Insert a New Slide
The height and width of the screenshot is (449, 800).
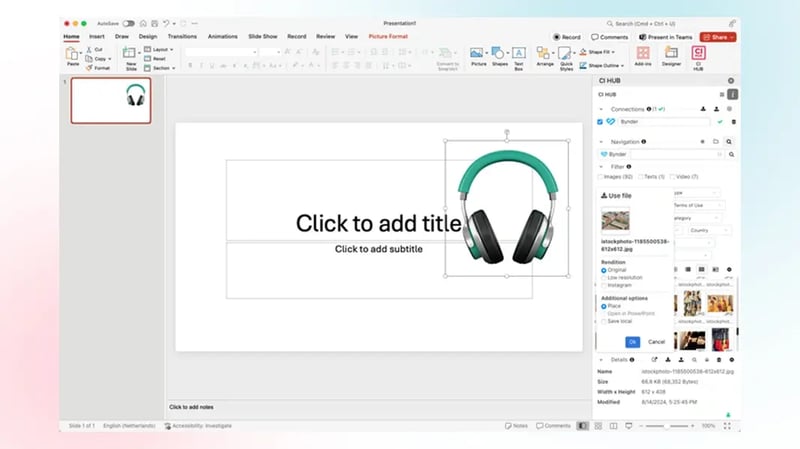tap(131, 58)
